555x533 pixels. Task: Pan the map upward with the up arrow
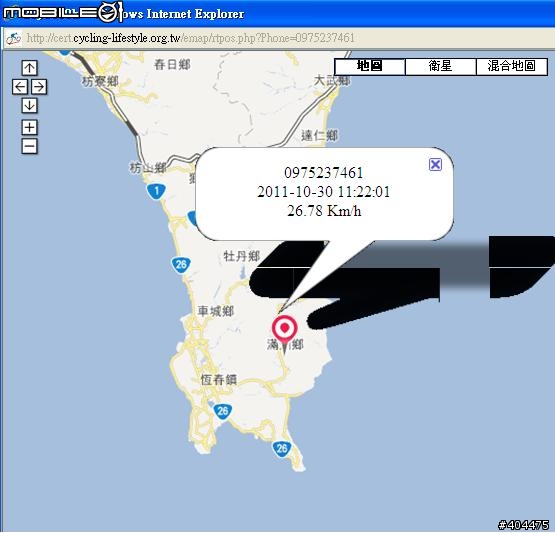pos(29,68)
